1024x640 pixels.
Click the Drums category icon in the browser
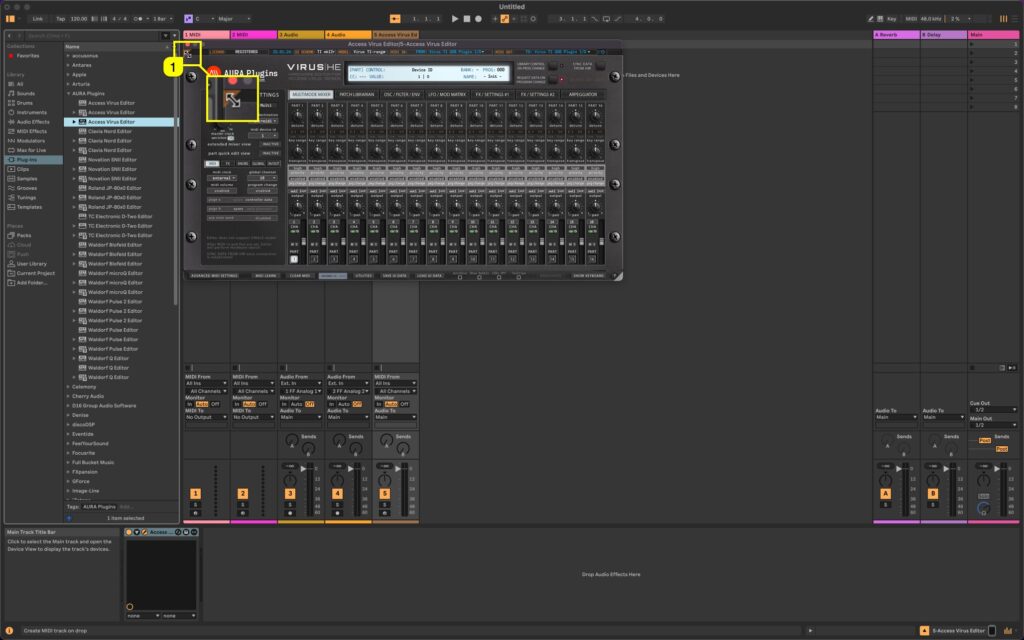pos(11,103)
